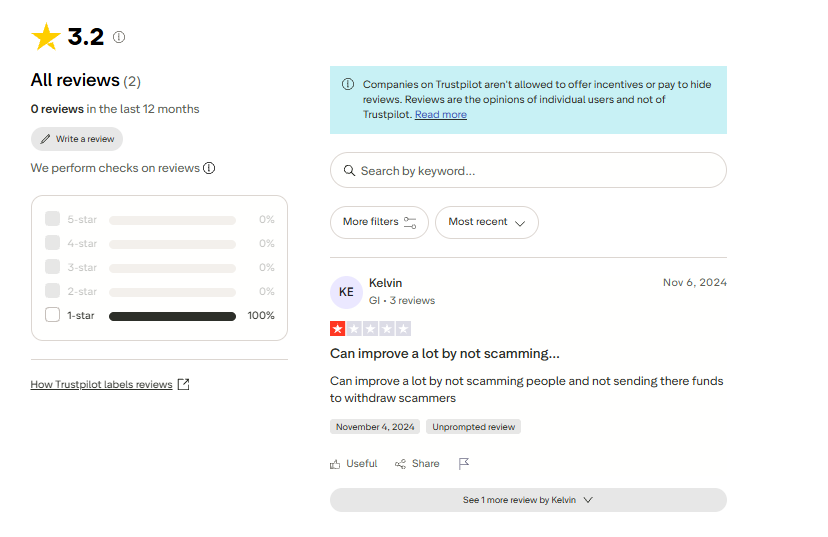Image resolution: width=828 pixels, height=537 pixels.
Task: Click info icon beside 'We perform checks on reviews'
Action: coord(209,168)
